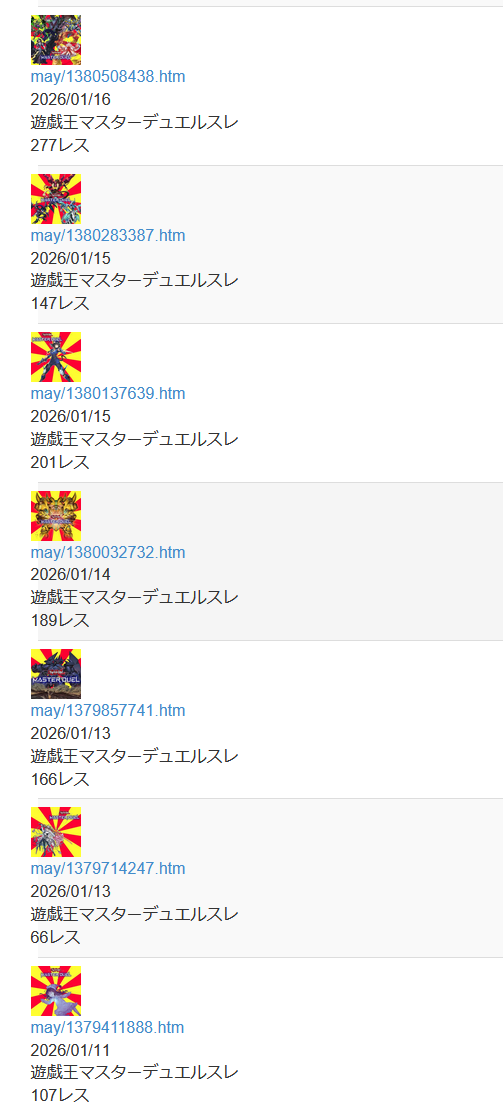The height and width of the screenshot is (1106, 503).
Task: Click Master Duel thumbnail above may/1379857741.htm
Action: (x=56, y=674)
